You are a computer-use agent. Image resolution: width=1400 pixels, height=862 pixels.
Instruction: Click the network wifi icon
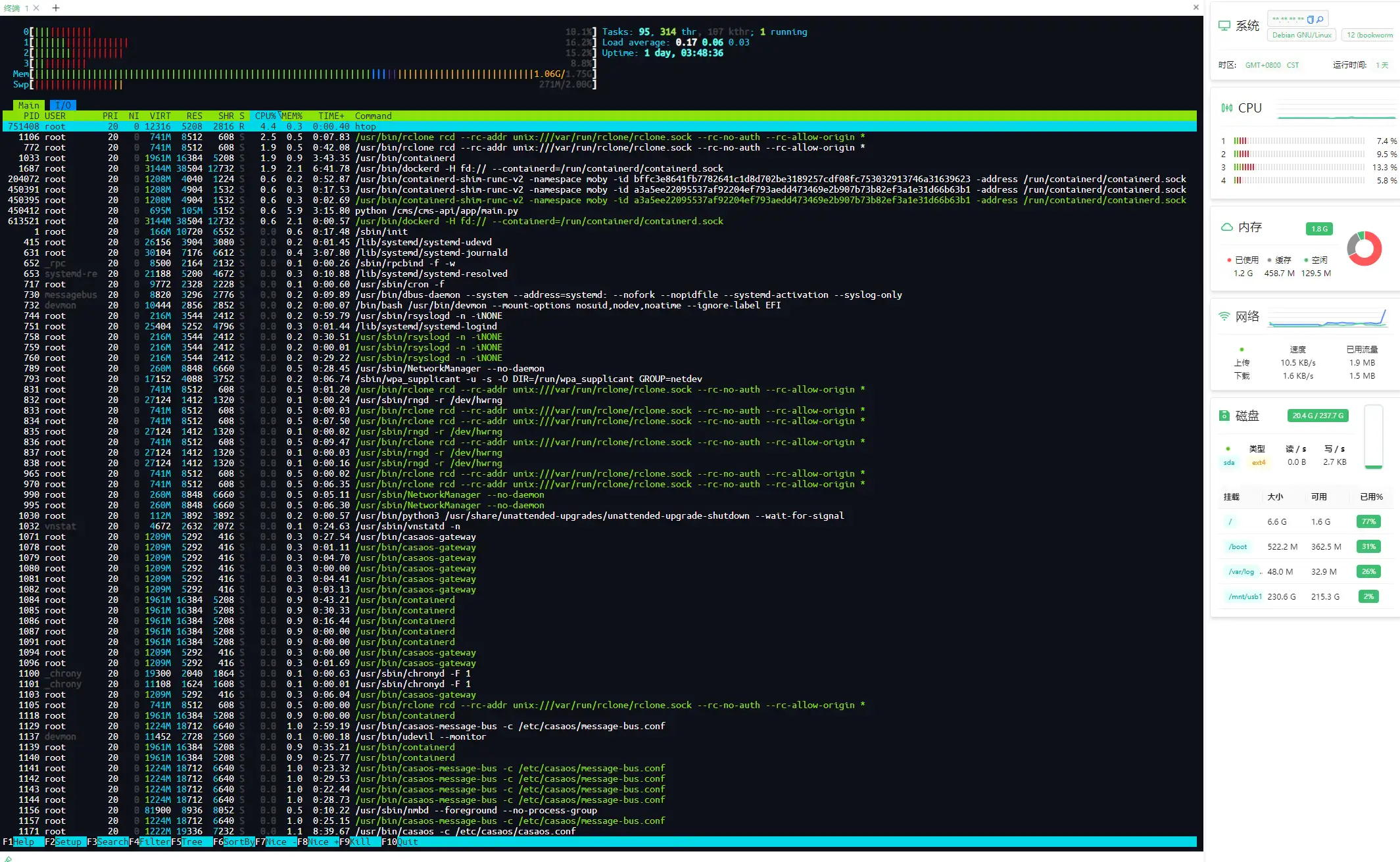(x=1224, y=316)
